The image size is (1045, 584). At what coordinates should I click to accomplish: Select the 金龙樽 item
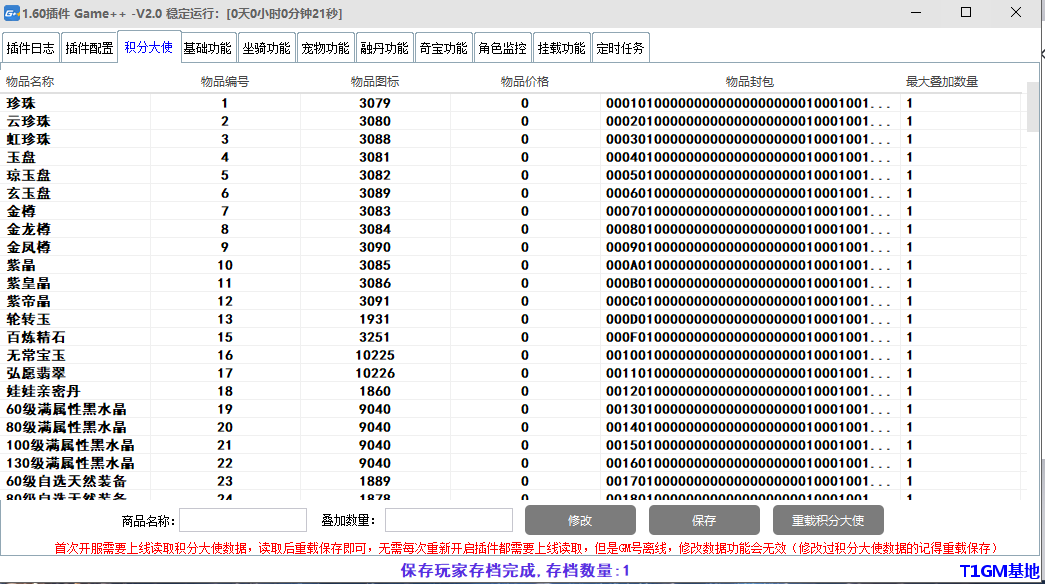click(x=511, y=229)
